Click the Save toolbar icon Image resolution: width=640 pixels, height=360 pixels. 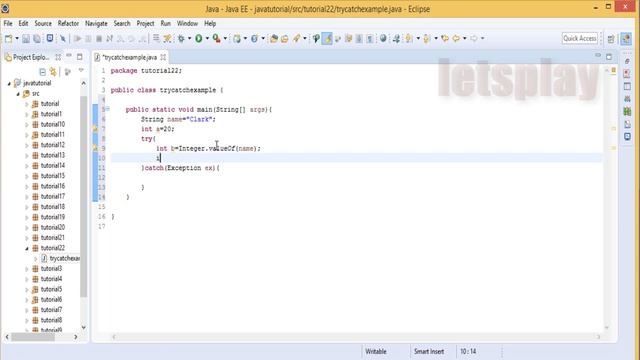click(x=26, y=39)
